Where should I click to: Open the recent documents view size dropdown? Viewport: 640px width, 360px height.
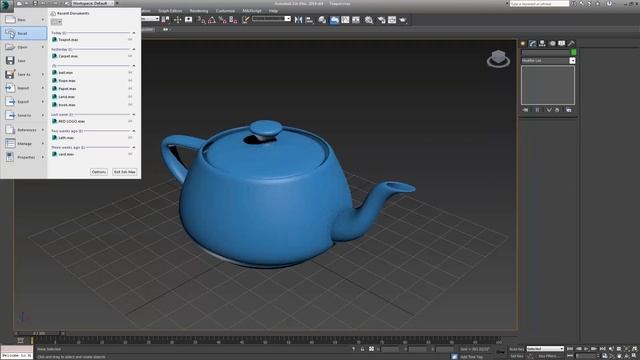[56, 22]
